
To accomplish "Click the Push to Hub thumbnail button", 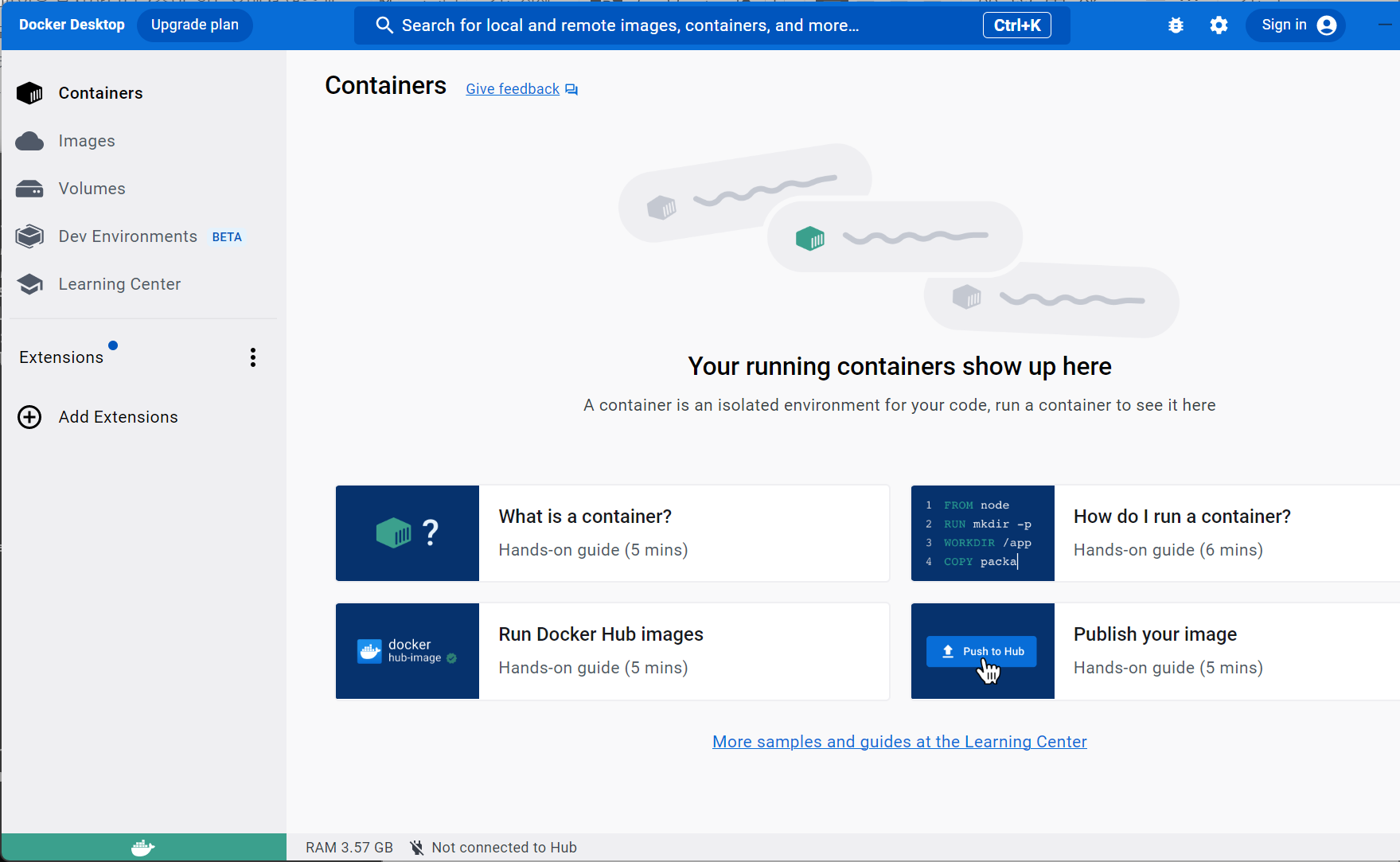I will pos(981,651).
